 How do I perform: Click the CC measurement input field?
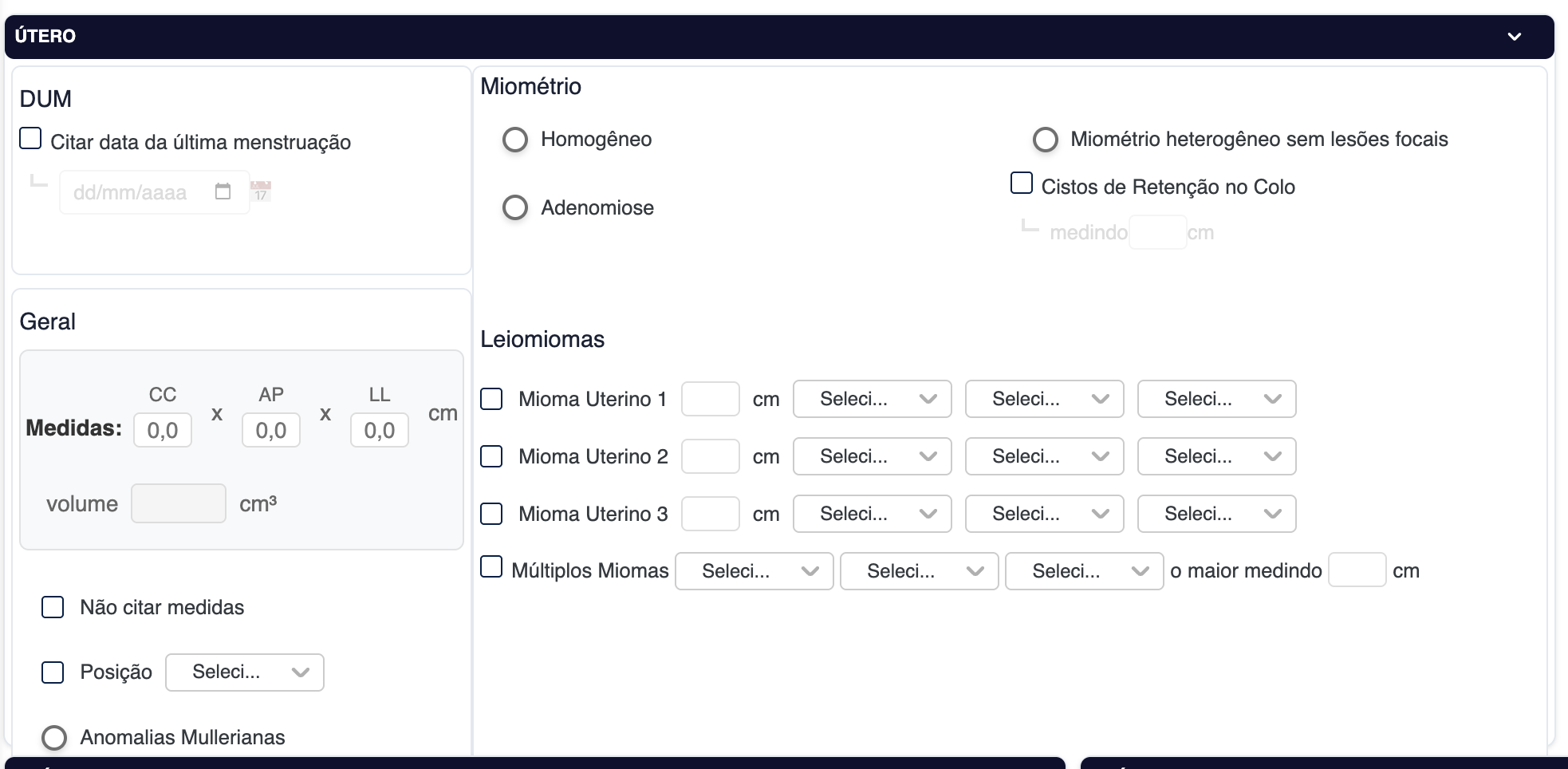(163, 431)
